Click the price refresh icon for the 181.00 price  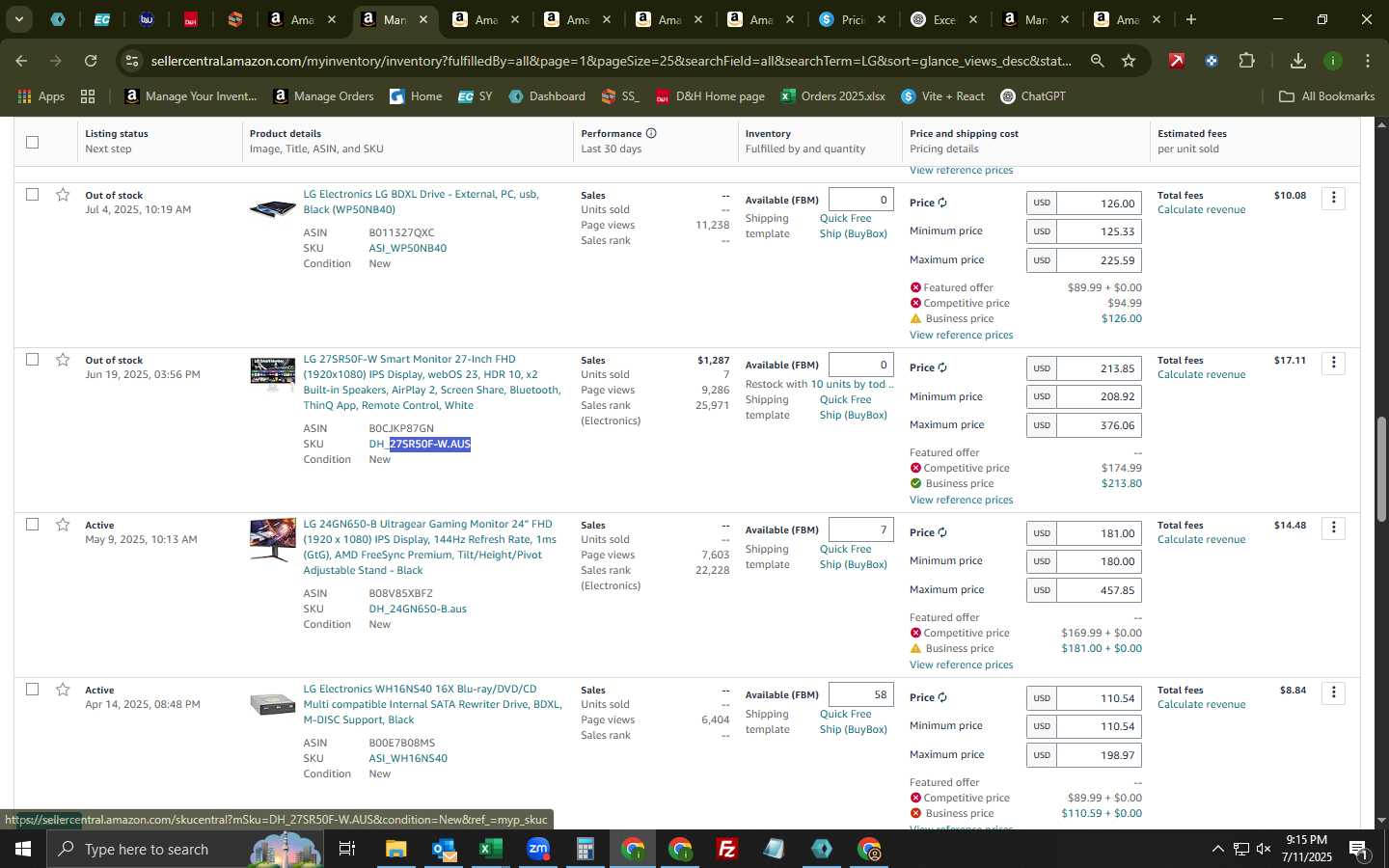[x=942, y=533]
